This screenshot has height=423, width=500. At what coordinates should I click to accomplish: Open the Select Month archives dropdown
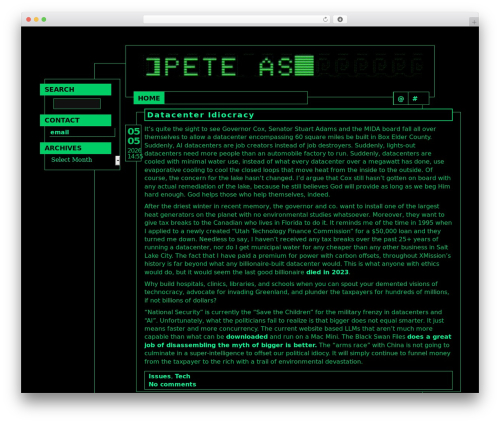point(85,160)
